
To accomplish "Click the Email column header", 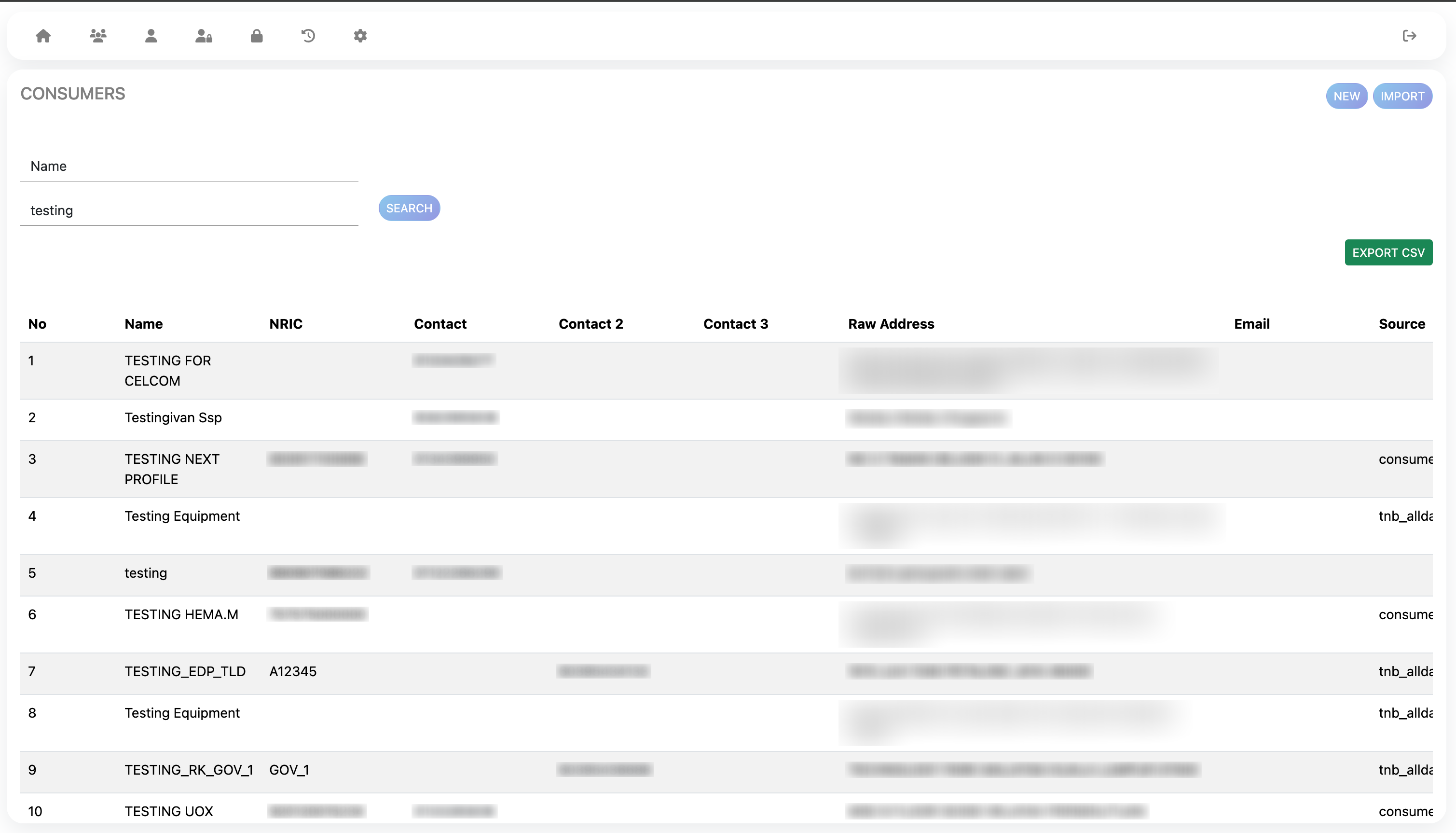I will point(1252,324).
